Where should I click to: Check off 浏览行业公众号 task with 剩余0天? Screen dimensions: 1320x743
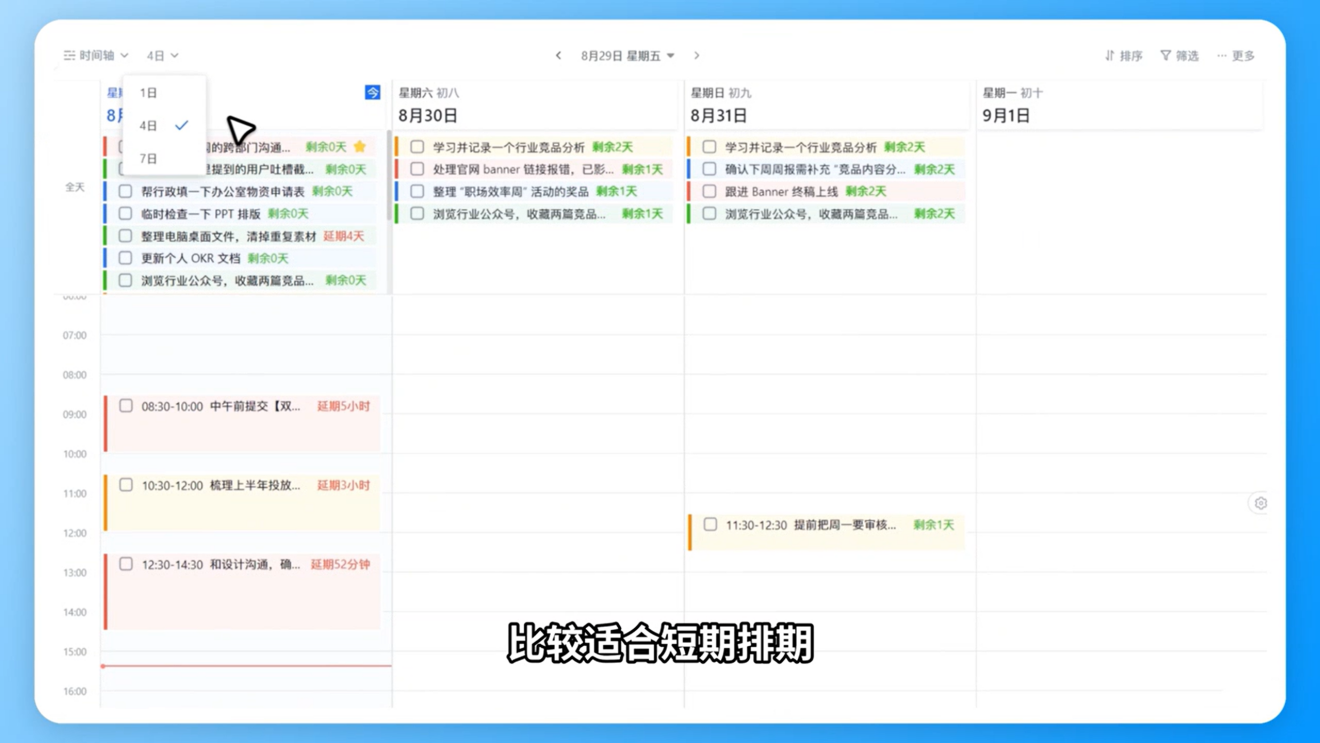(125, 281)
